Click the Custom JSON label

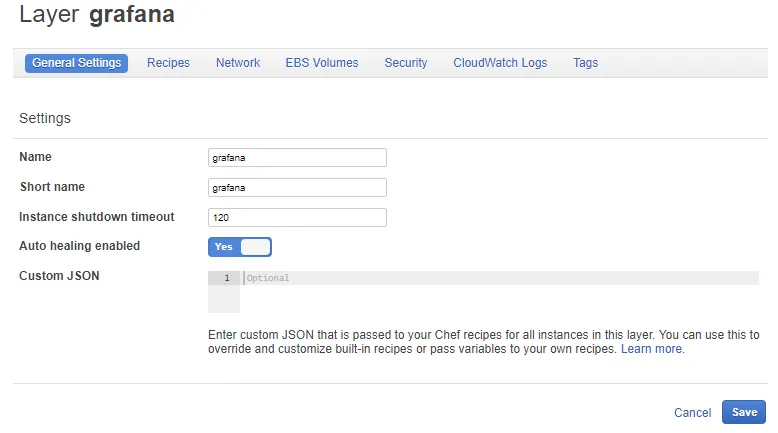tap(59, 276)
